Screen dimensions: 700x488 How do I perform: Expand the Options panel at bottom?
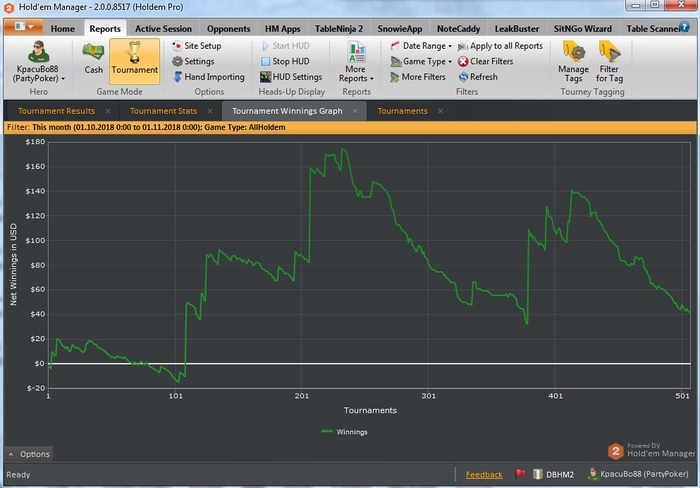[29, 454]
